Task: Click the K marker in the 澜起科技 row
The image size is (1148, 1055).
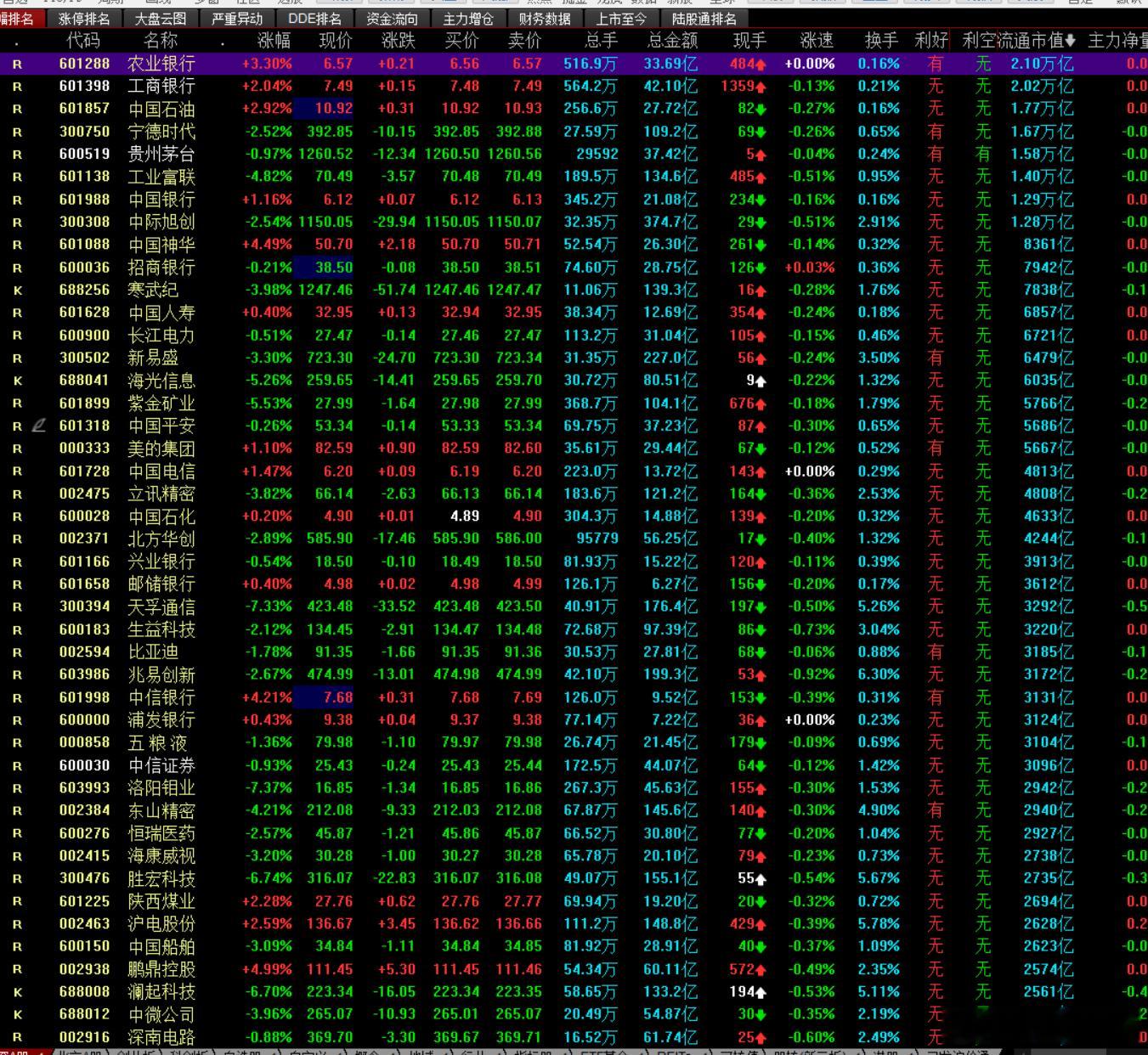Action: click(x=18, y=992)
